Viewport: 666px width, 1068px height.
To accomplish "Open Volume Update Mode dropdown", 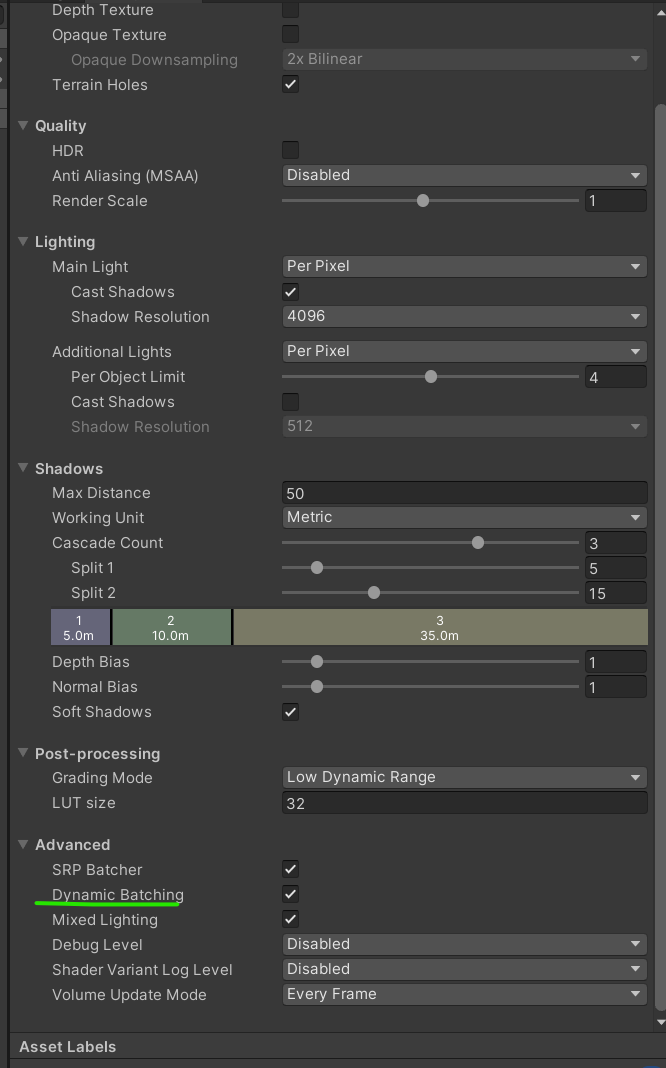I will tap(464, 994).
